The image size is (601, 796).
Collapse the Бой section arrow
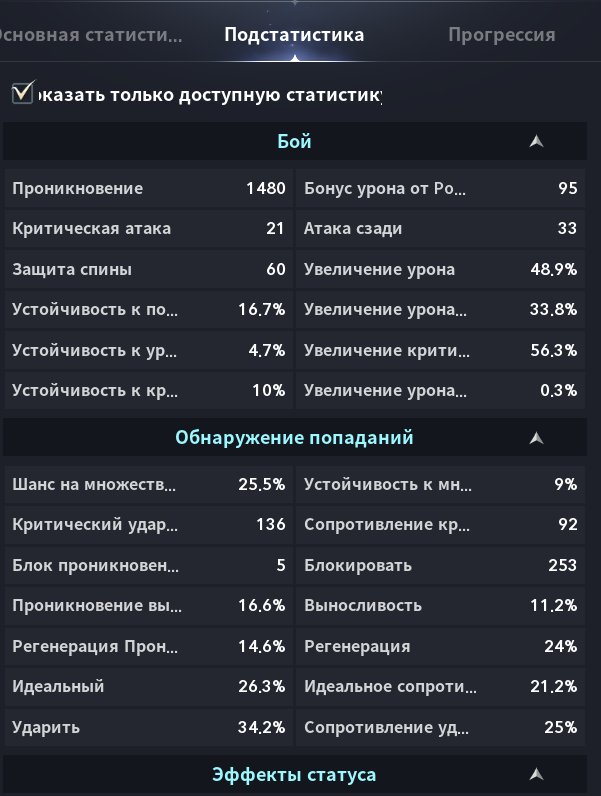[x=536, y=141]
